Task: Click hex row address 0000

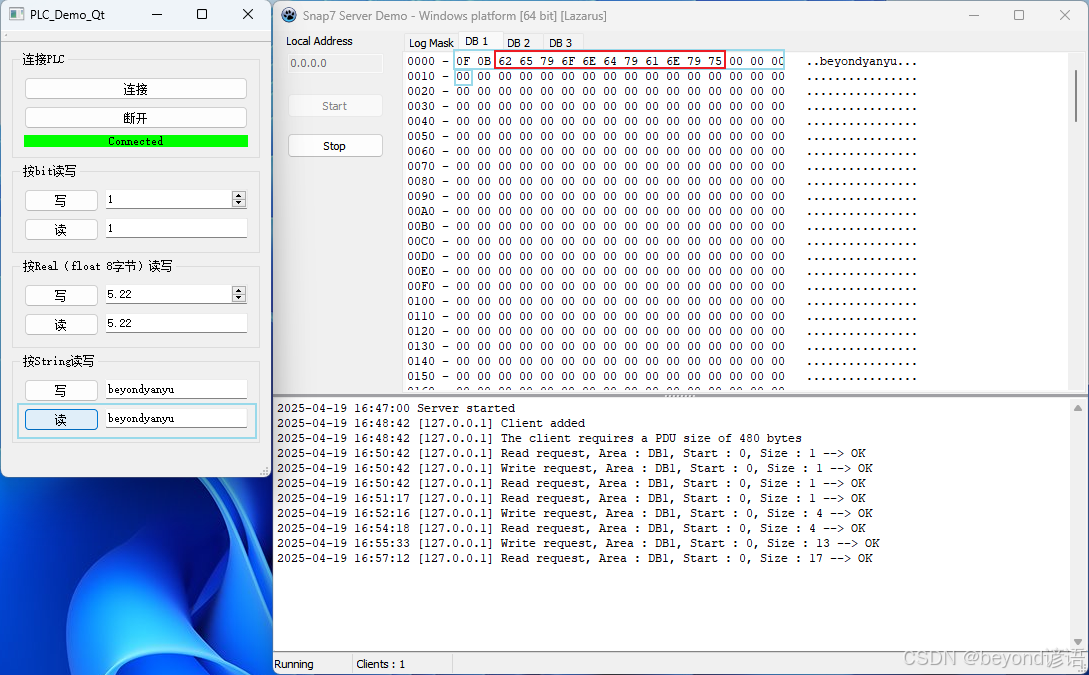Action: (x=421, y=61)
